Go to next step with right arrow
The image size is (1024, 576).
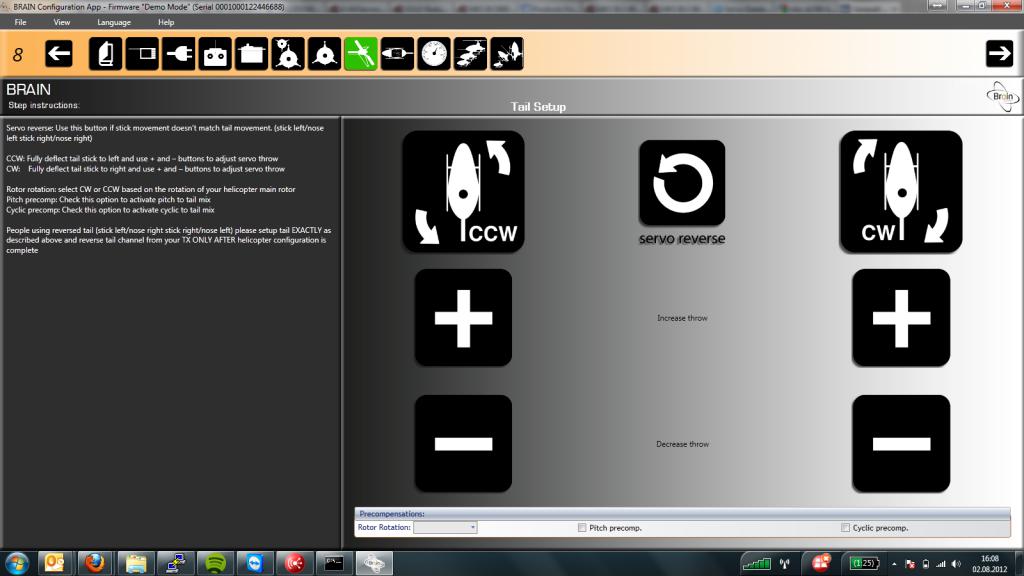coord(999,54)
